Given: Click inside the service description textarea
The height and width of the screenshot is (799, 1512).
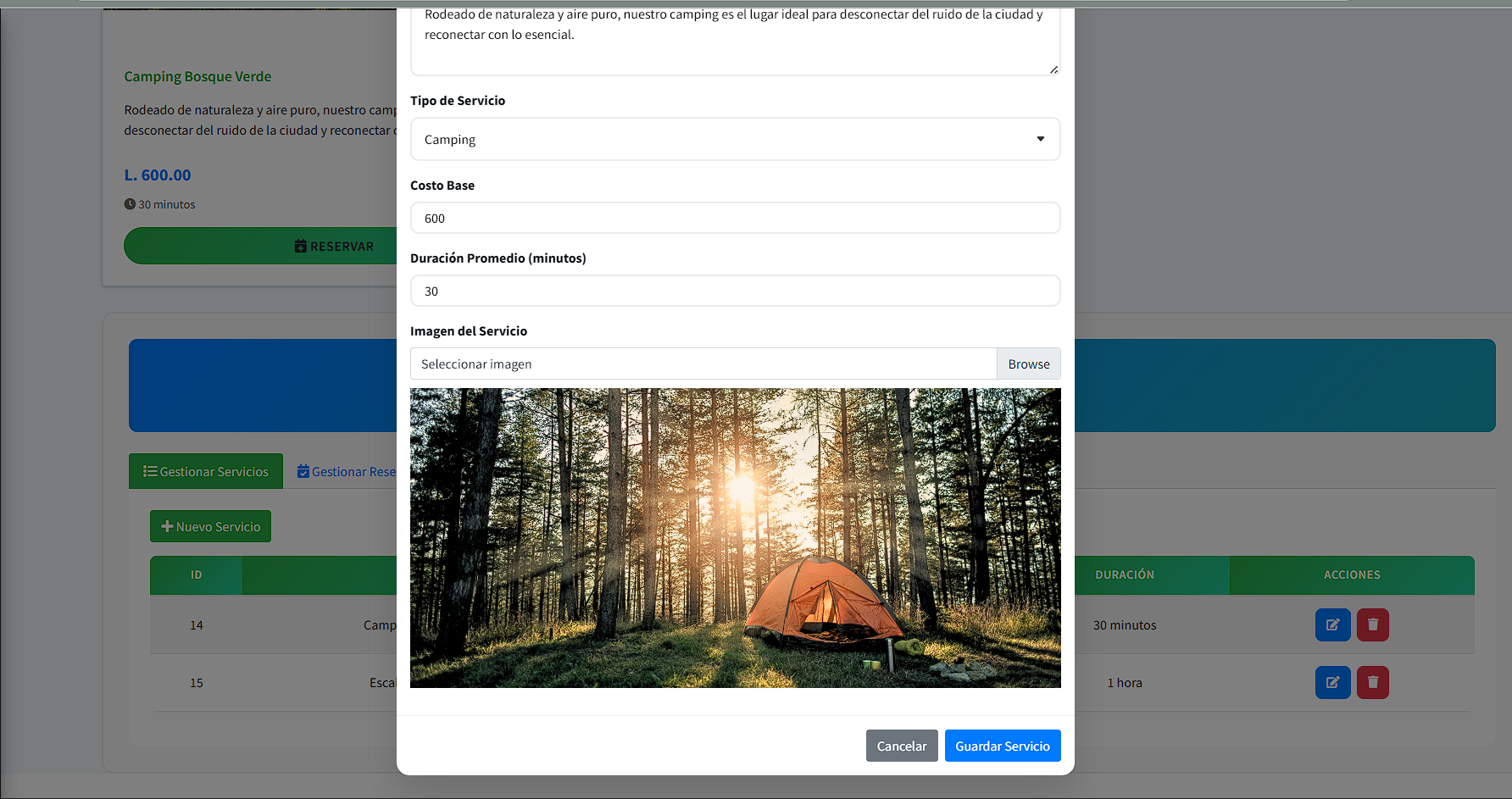Looking at the screenshot, I should [x=735, y=42].
